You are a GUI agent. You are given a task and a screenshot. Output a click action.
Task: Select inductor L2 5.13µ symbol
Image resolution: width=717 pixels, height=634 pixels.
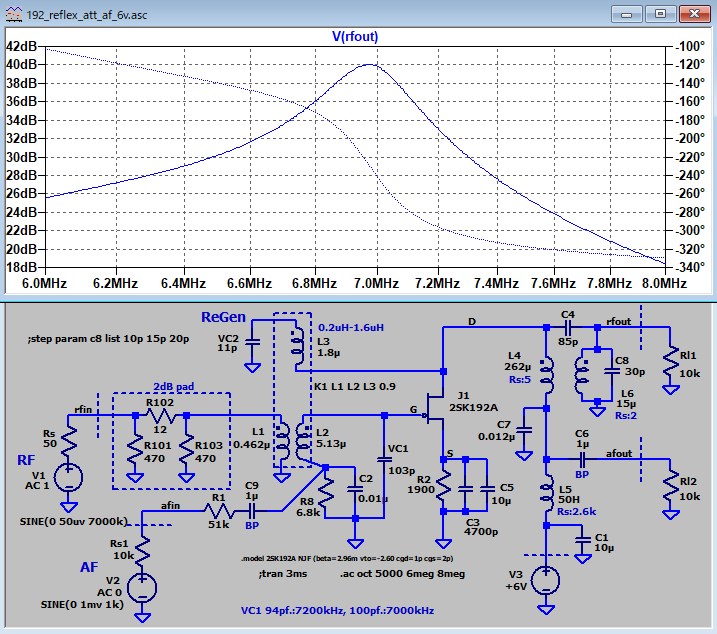click(304, 441)
